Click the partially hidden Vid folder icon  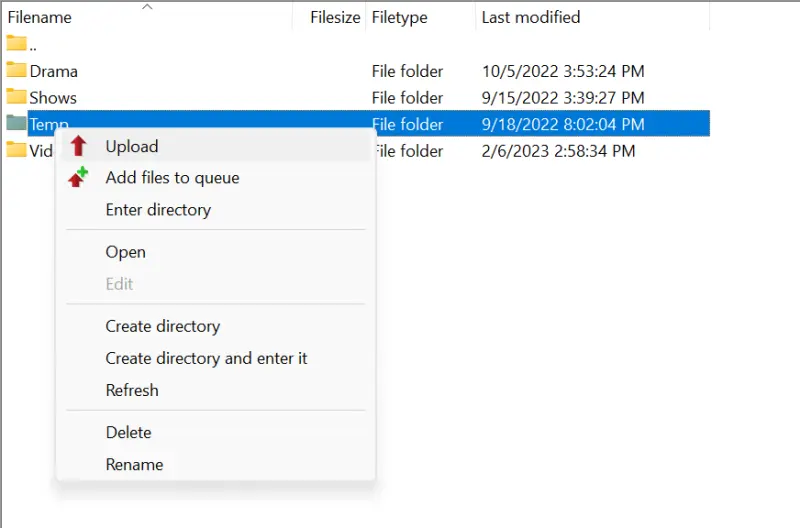tap(16, 150)
